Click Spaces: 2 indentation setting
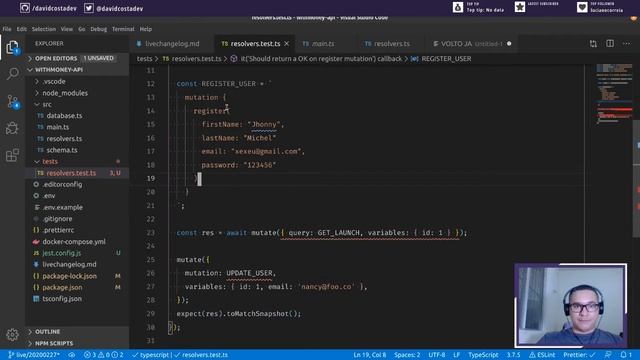Image resolution: width=640 pixels, height=360 pixels. tap(407, 355)
